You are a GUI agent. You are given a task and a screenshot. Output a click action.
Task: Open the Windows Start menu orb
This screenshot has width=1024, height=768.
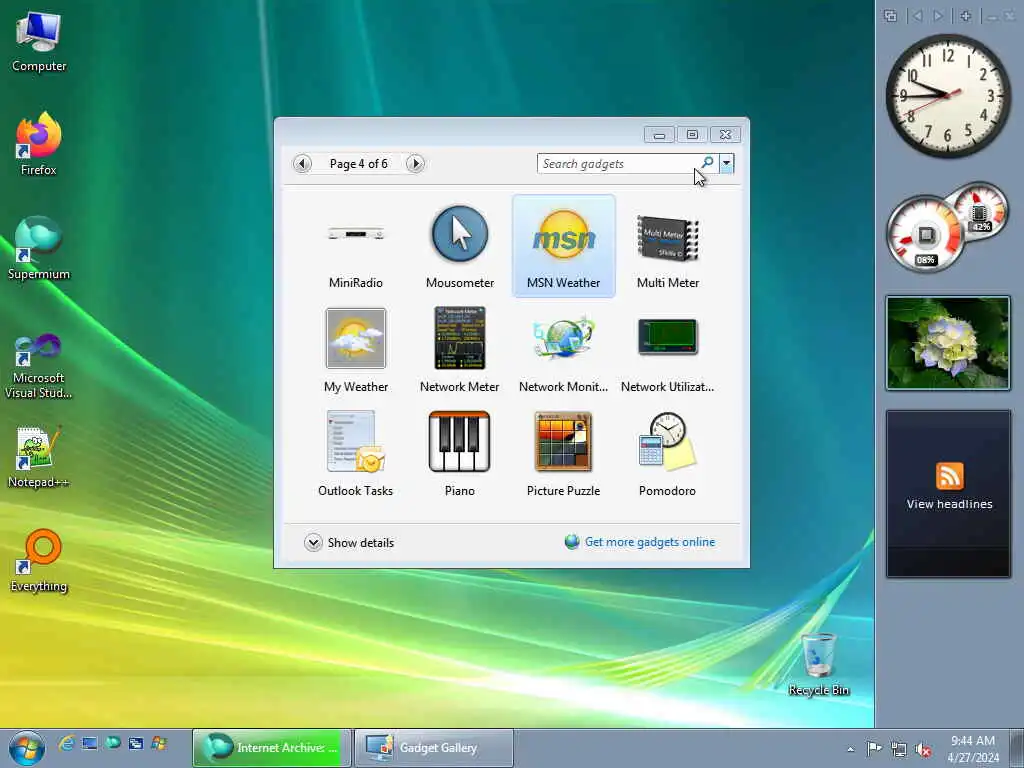tap(27, 748)
